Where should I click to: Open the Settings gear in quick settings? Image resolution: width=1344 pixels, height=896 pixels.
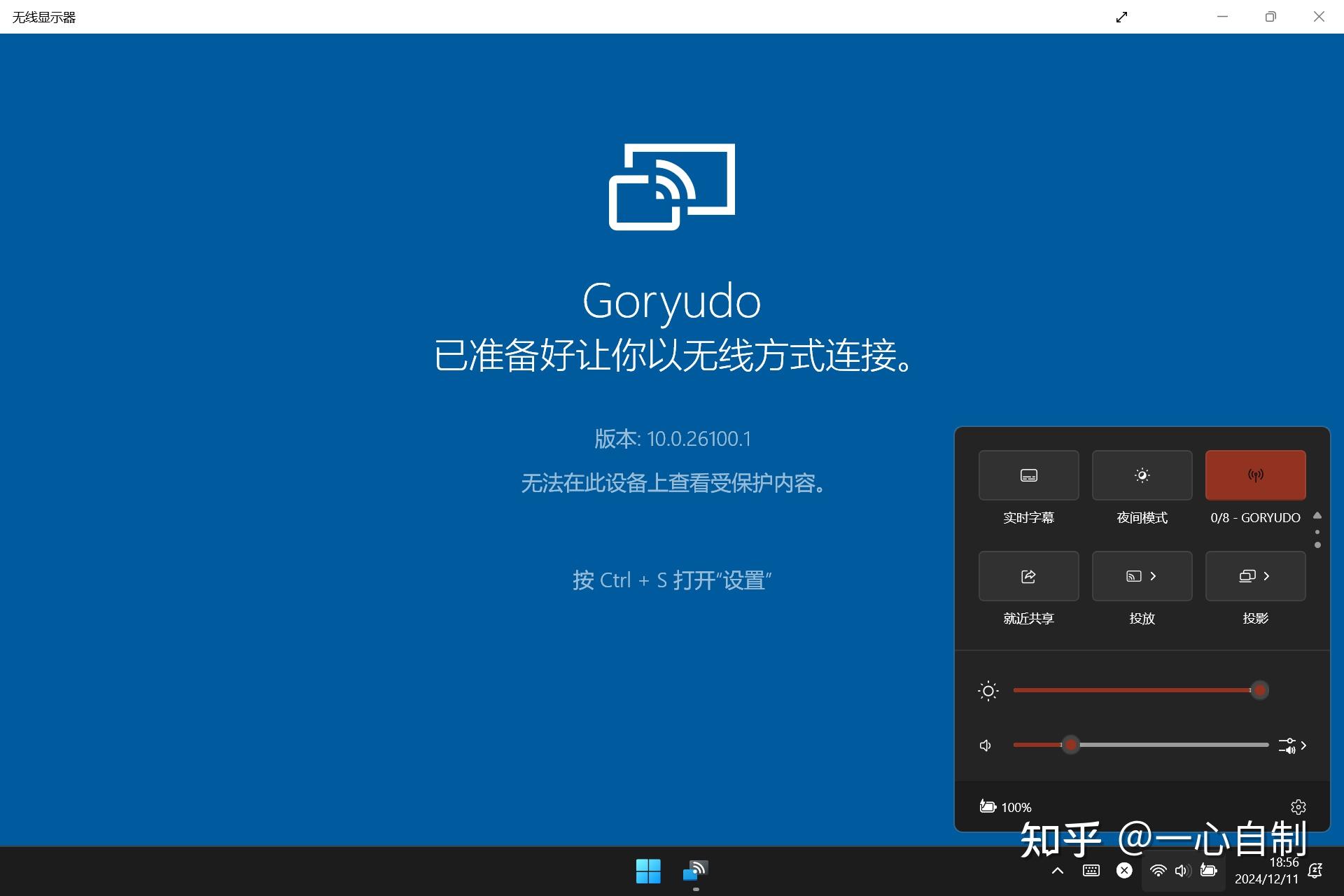[1298, 806]
